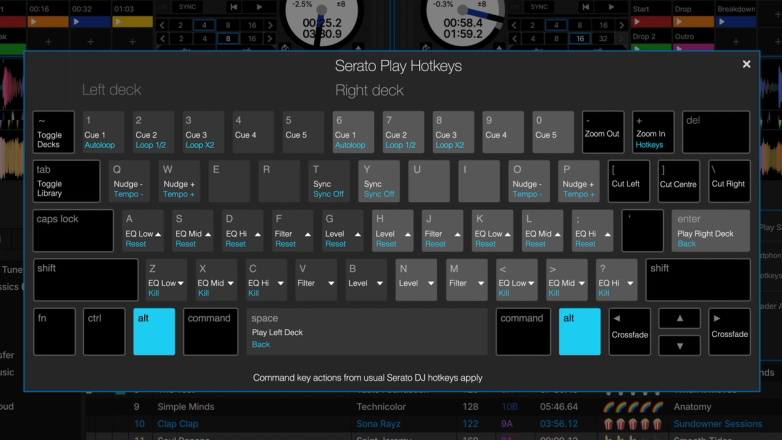Screen dimensions: 782x440
Task: Click the Cut Right backslash key
Action: (729, 181)
